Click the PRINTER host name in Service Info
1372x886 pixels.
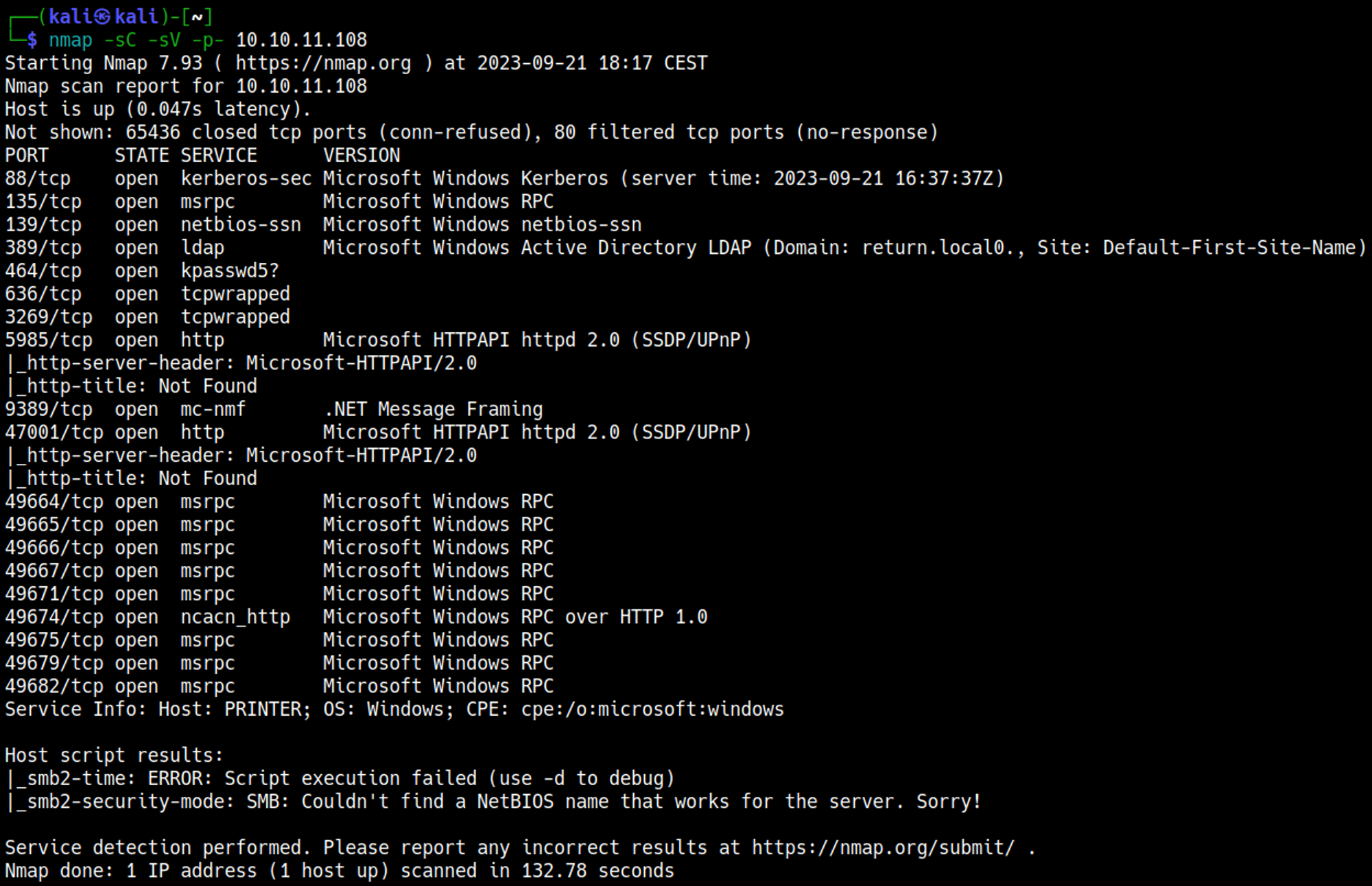pos(263,709)
